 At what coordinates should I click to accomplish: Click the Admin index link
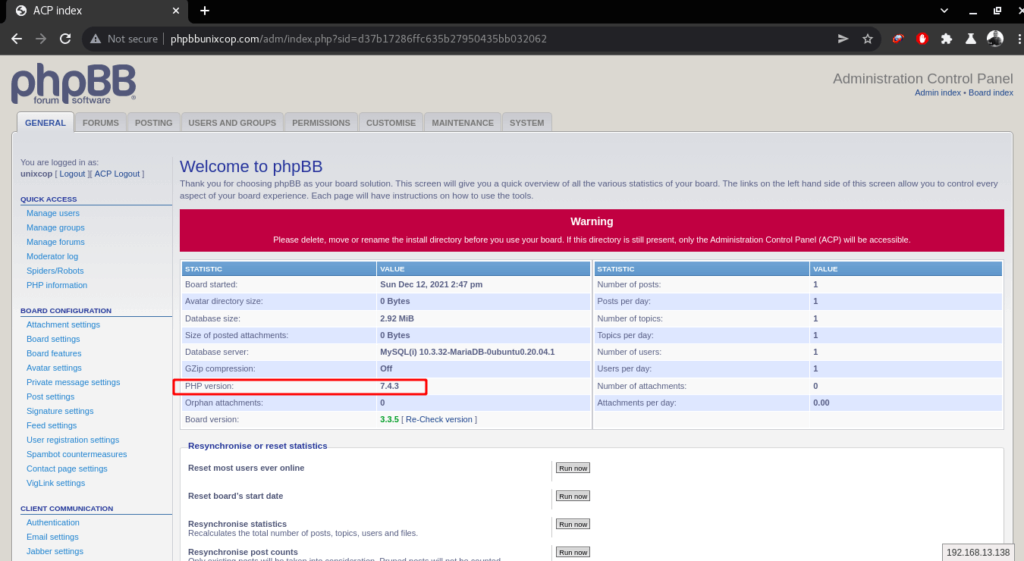coord(937,93)
